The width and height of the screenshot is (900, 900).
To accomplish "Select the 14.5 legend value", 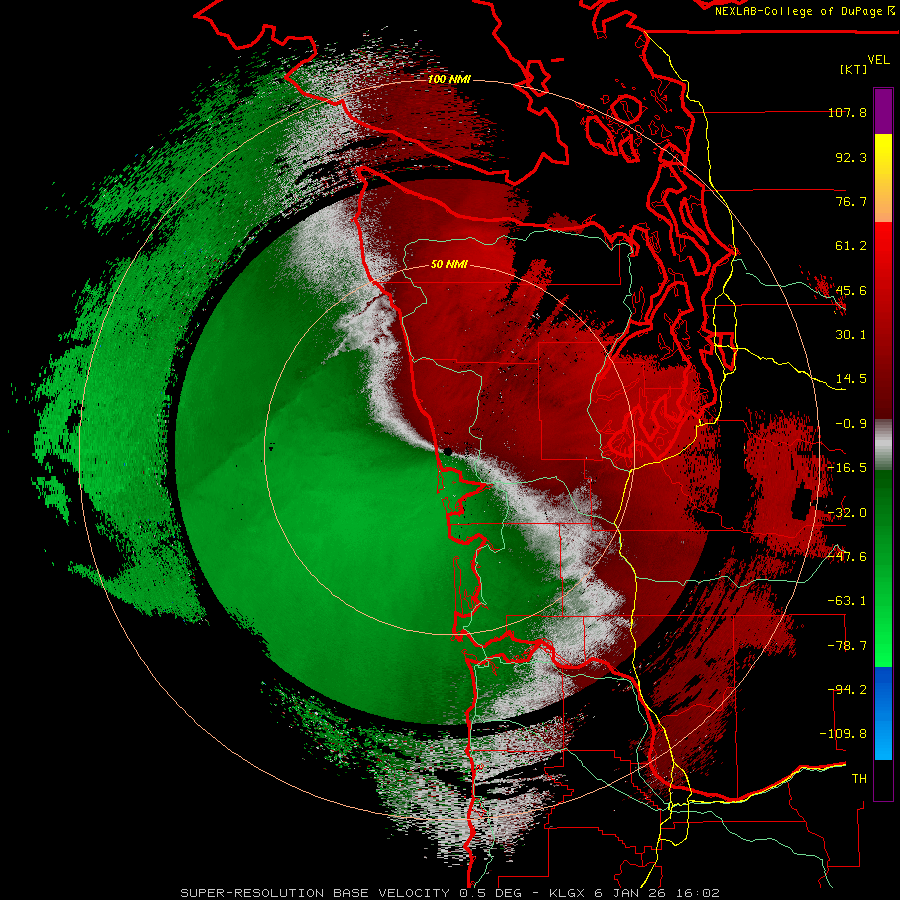I will 851,379.
